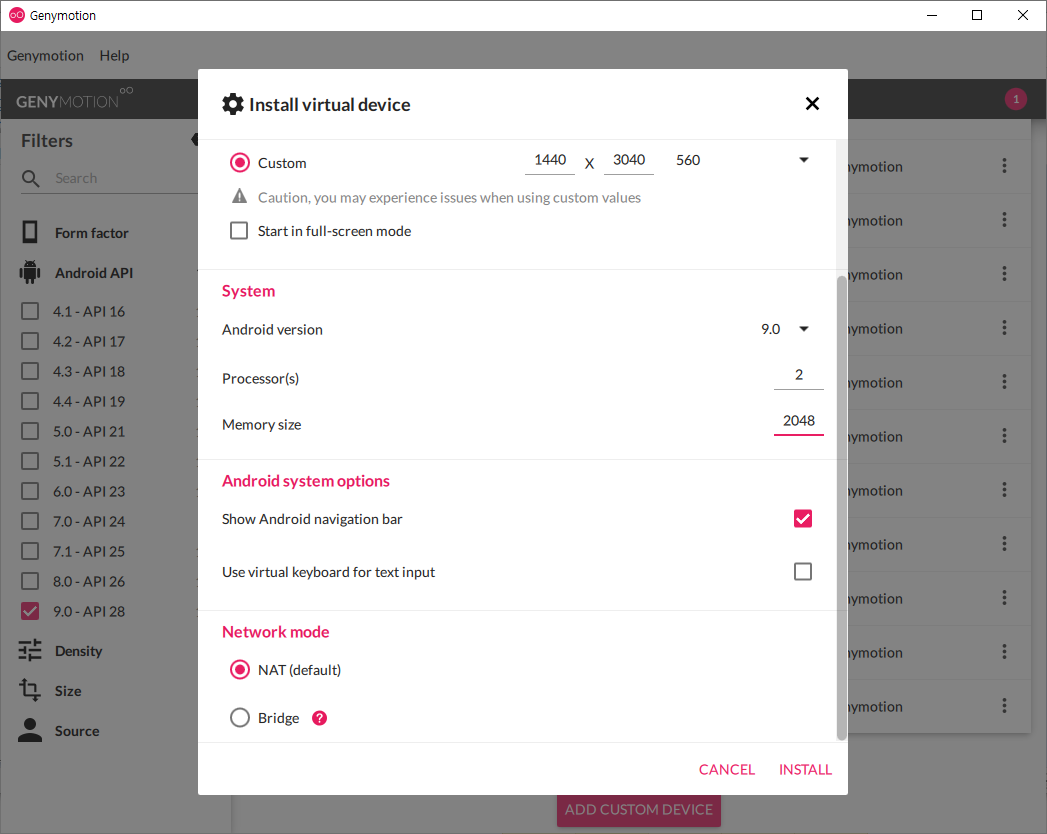The height and width of the screenshot is (834, 1047).
Task: Click the ADD CUSTOM DEVICE button
Action: (x=638, y=810)
